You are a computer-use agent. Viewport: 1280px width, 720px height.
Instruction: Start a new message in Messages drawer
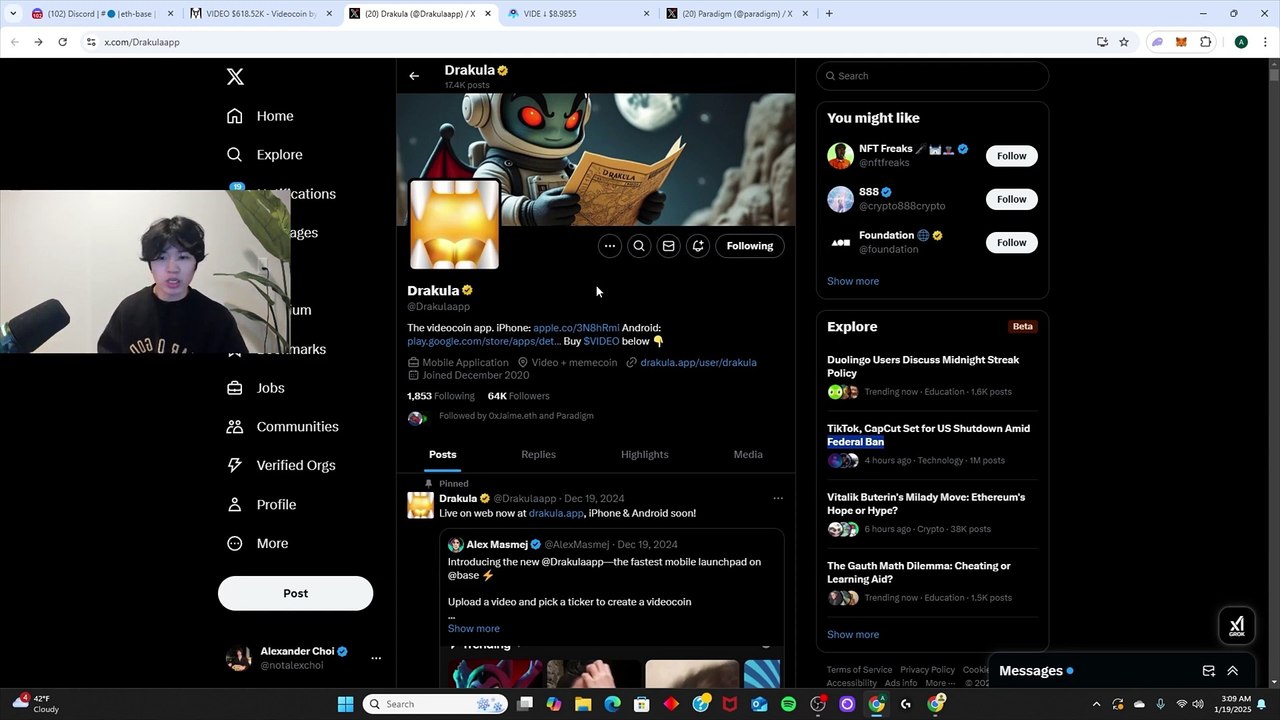coord(1208,671)
